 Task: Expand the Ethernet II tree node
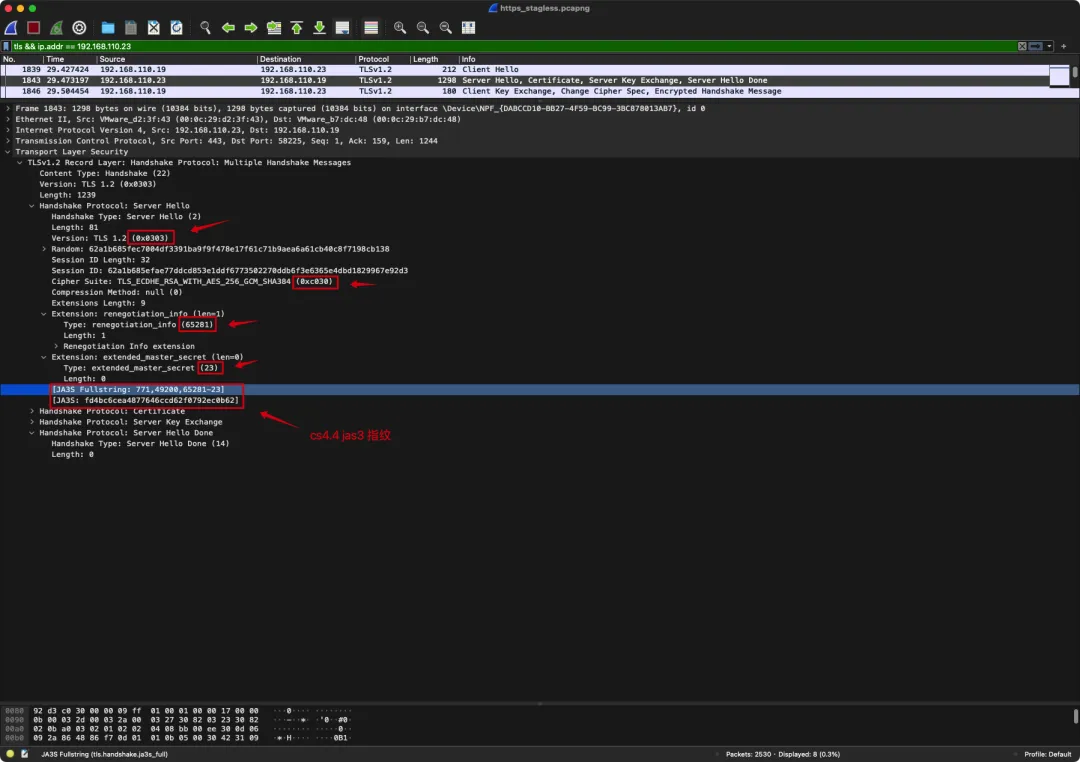pos(8,119)
